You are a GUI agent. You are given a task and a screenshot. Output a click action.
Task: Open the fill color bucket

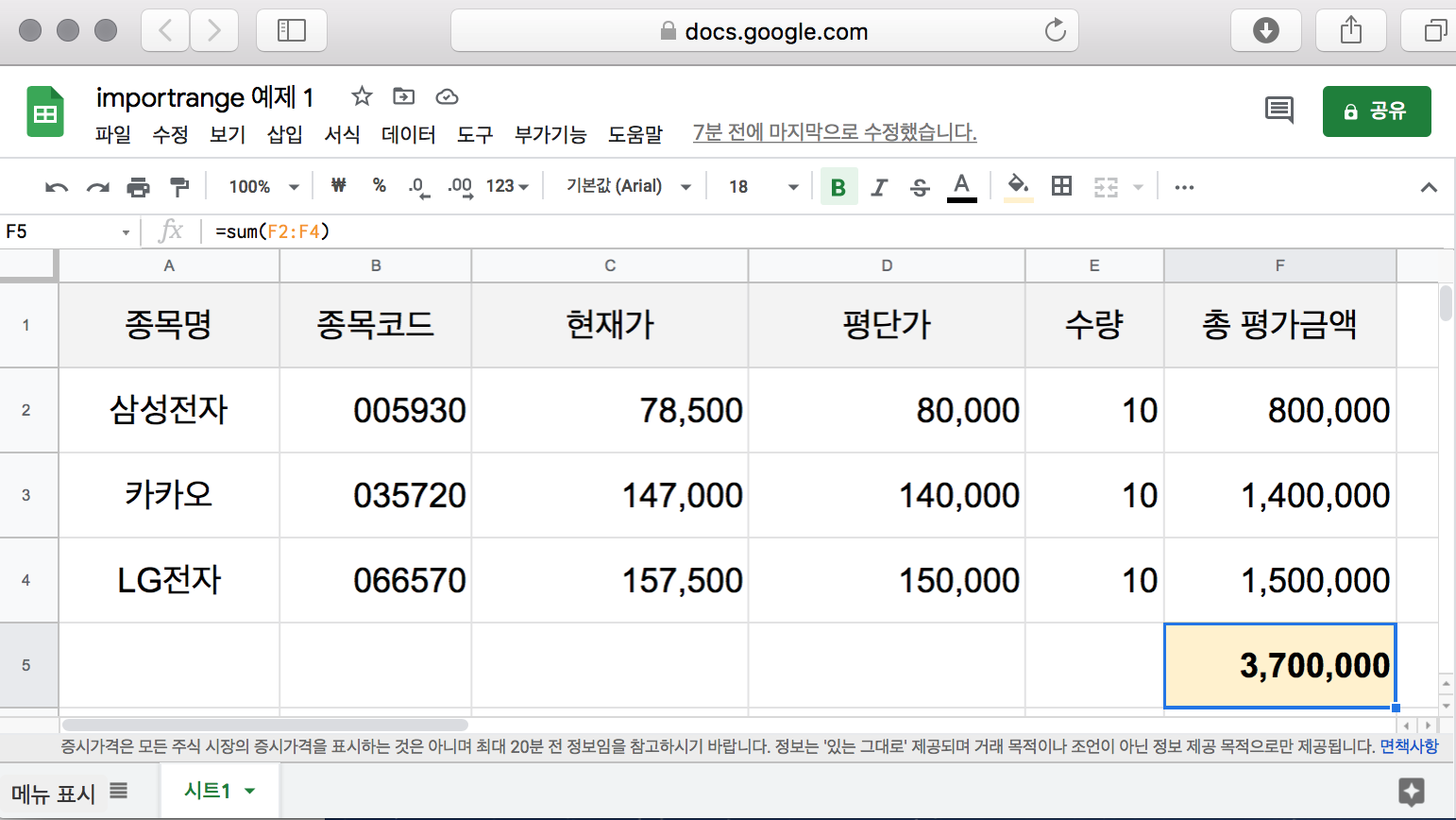click(1018, 187)
